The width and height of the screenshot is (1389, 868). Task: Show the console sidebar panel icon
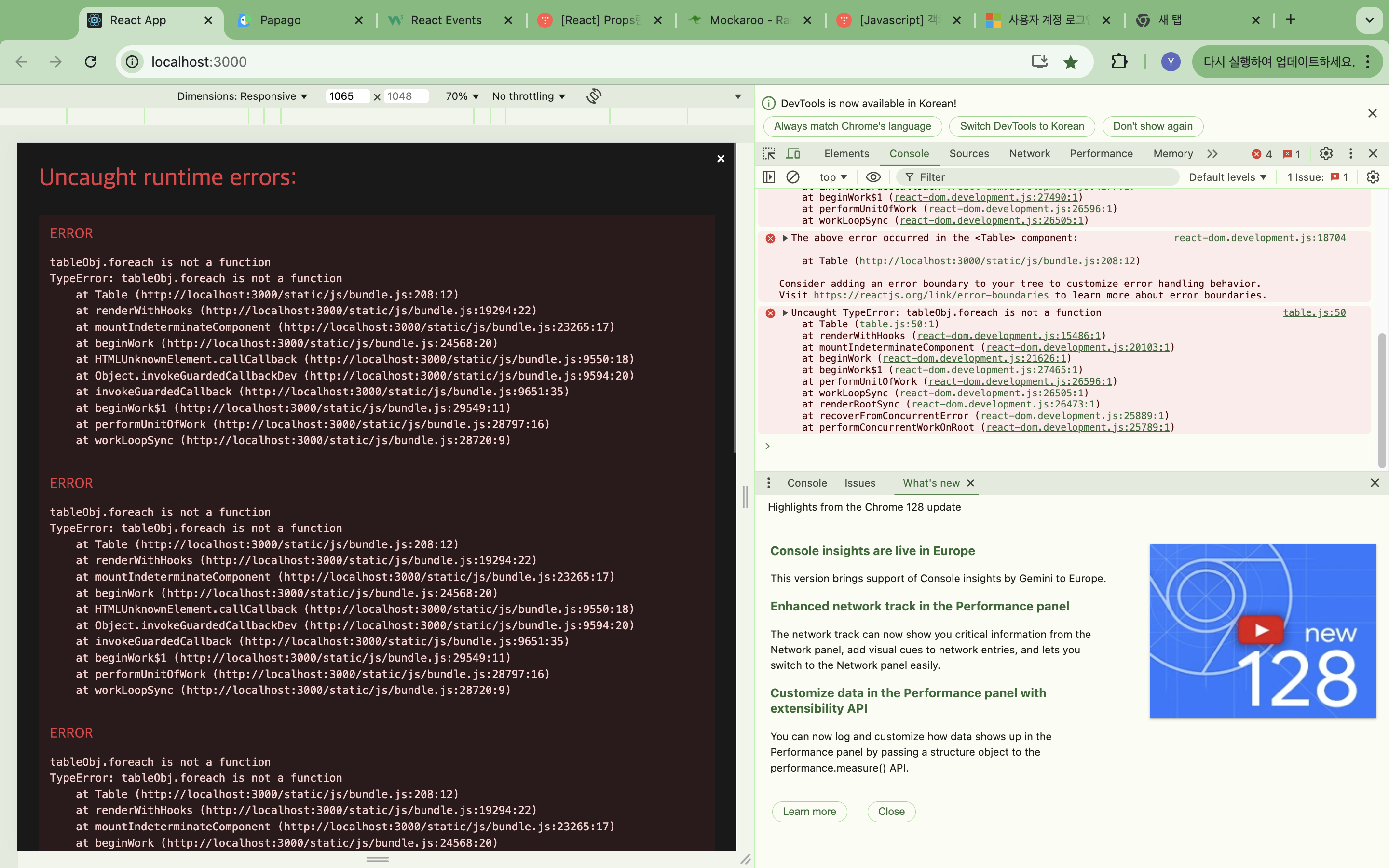pos(769,177)
